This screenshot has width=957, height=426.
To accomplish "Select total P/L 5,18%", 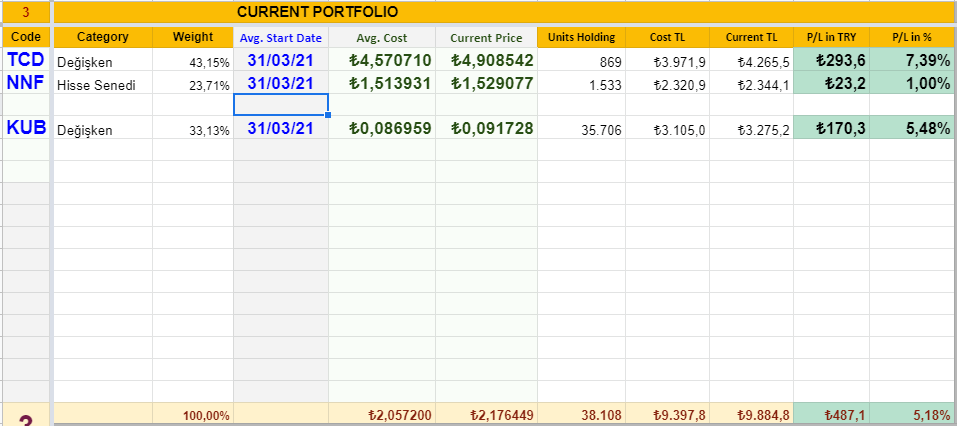I will [912, 414].
